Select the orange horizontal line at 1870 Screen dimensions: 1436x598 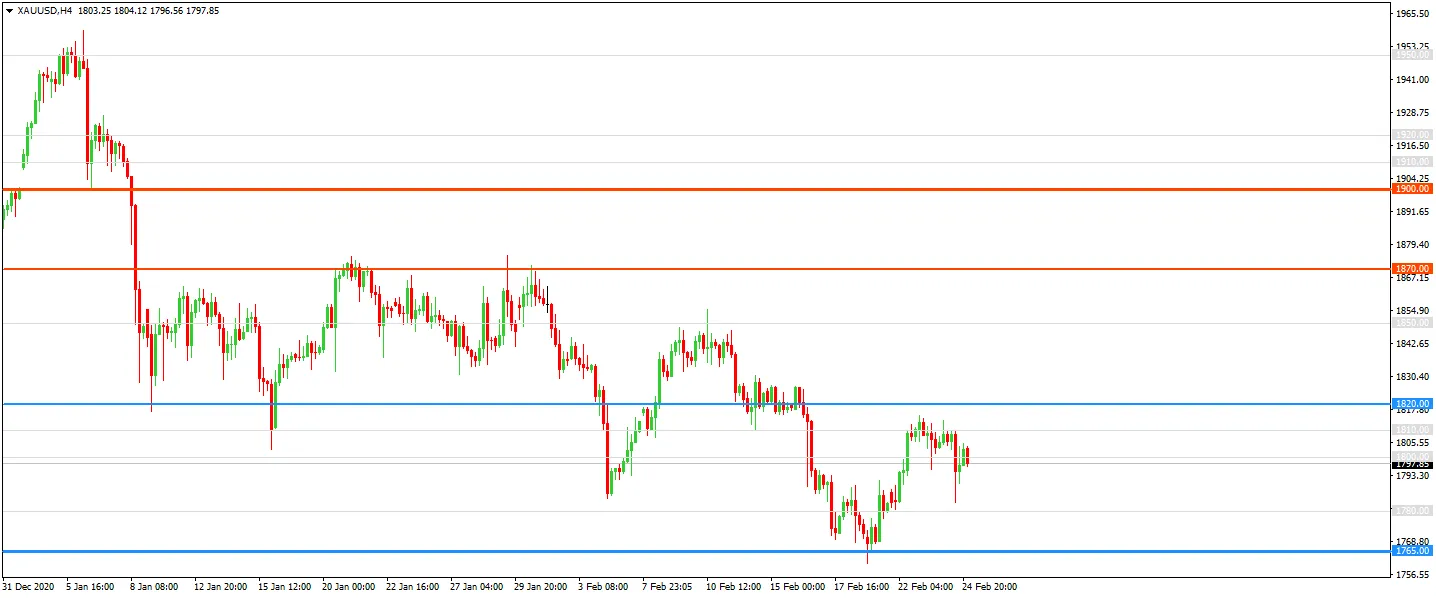click(x=696, y=269)
